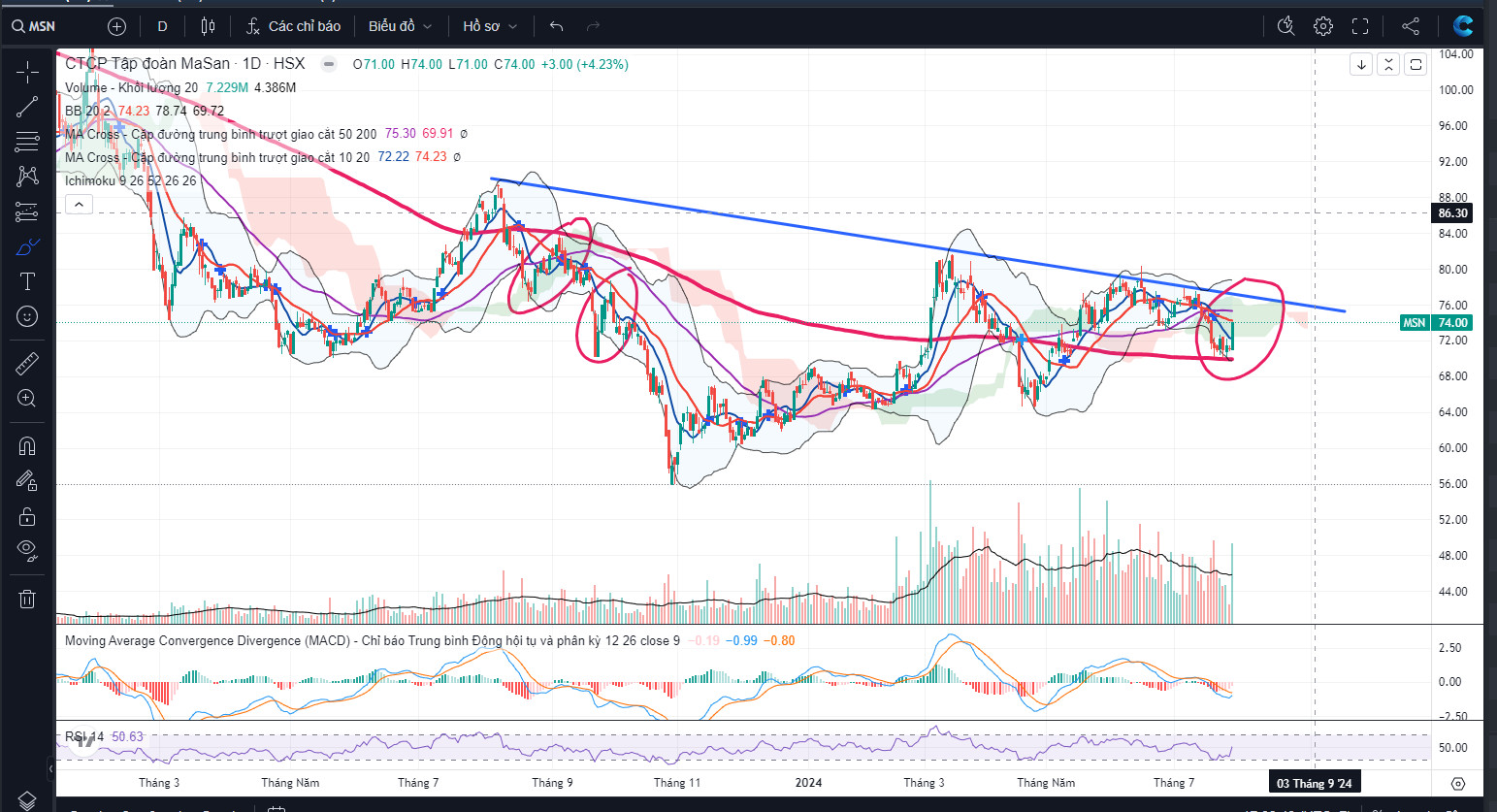Open Fibonacci and Gann tools
This screenshot has width=1497, height=812.
(x=27, y=142)
